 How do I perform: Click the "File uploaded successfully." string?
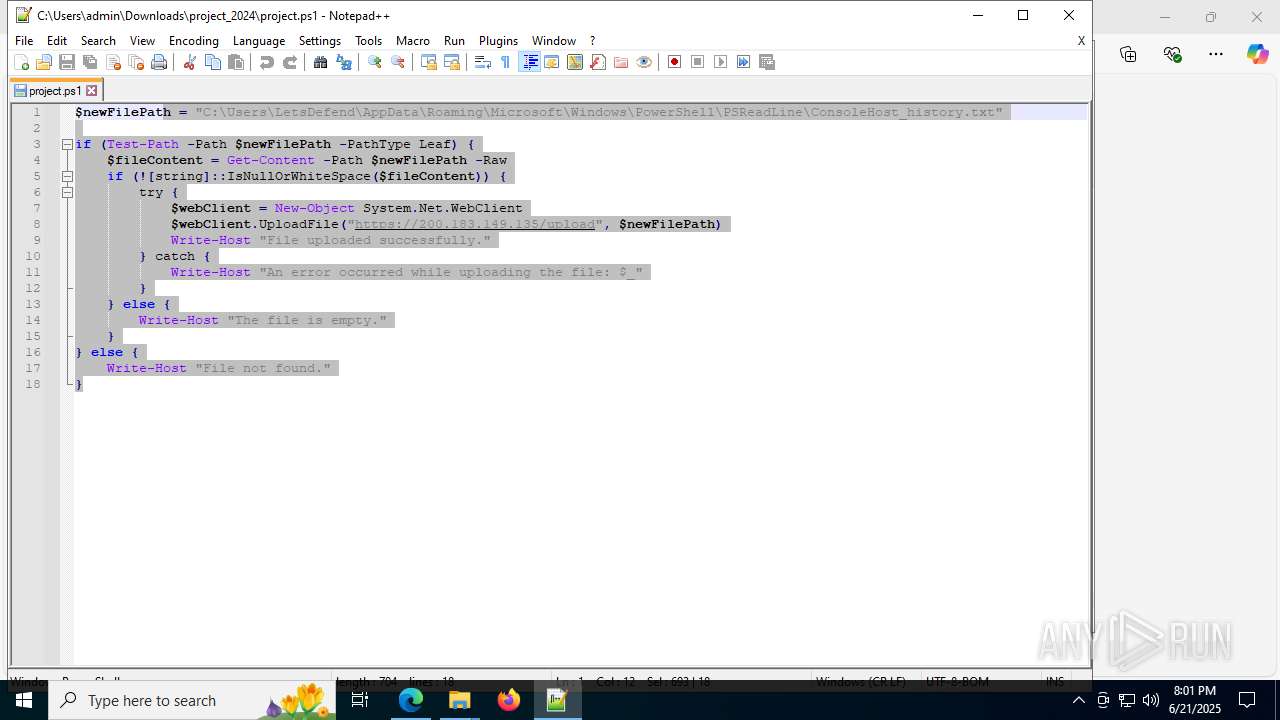point(375,240)
